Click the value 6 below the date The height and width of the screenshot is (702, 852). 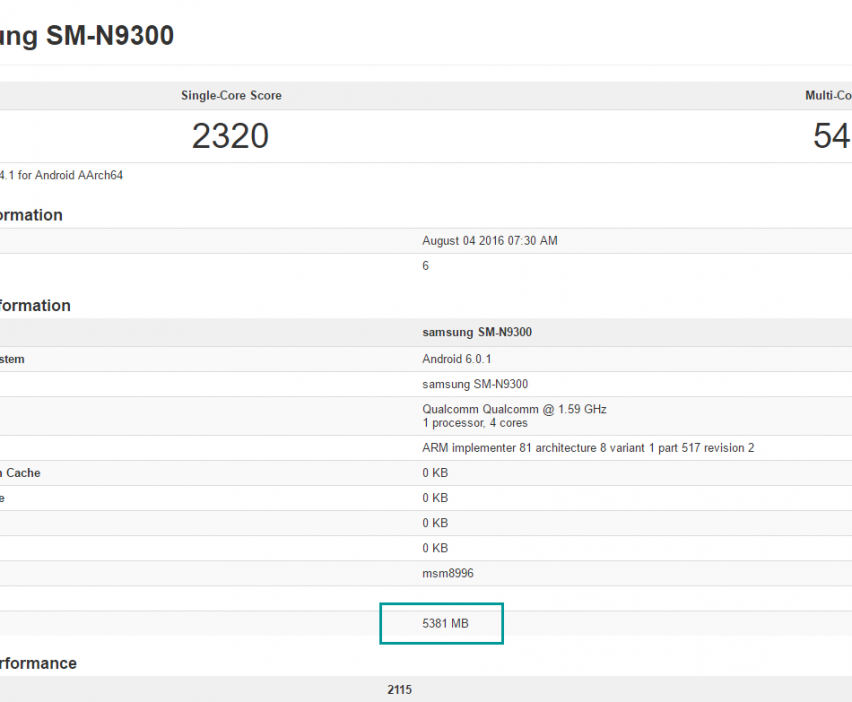click(x=425, y=266)
